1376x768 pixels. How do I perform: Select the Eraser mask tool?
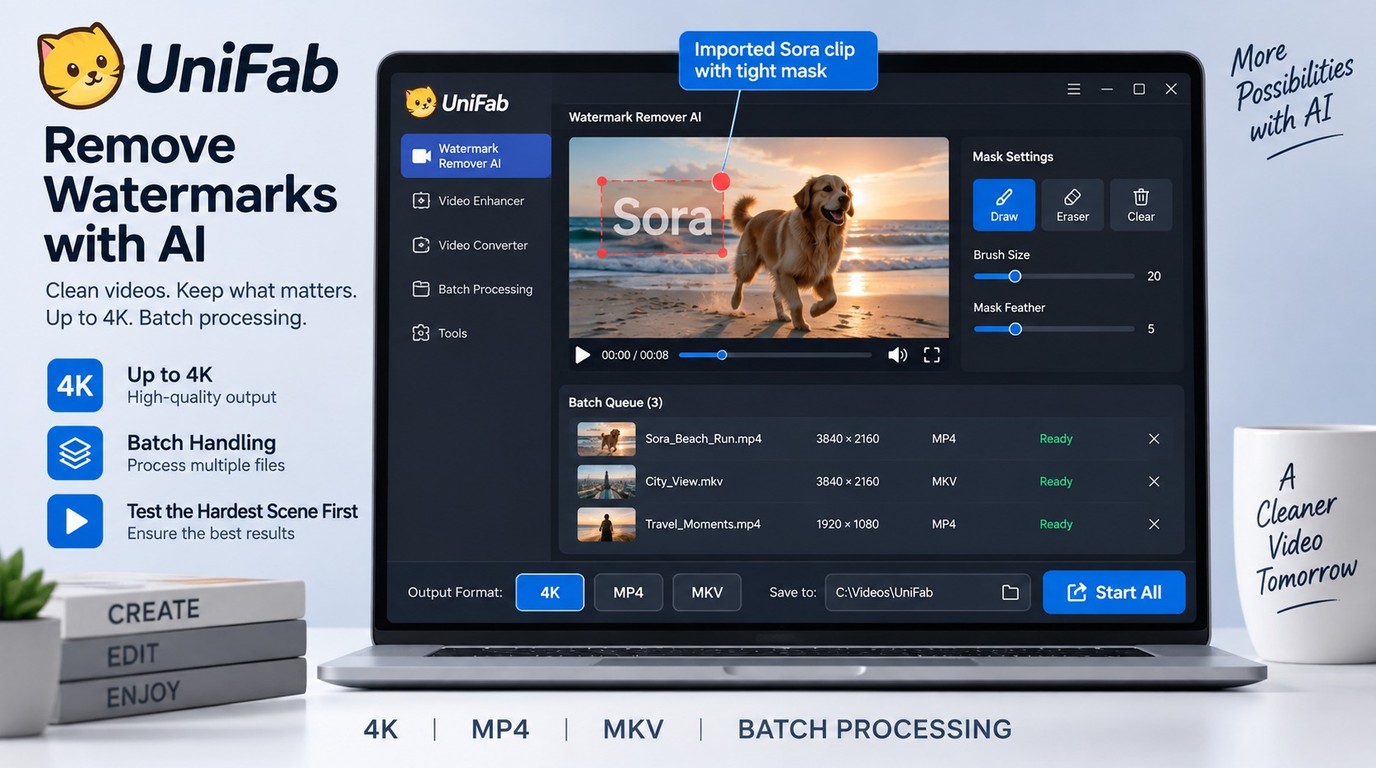click(1073, 205)
